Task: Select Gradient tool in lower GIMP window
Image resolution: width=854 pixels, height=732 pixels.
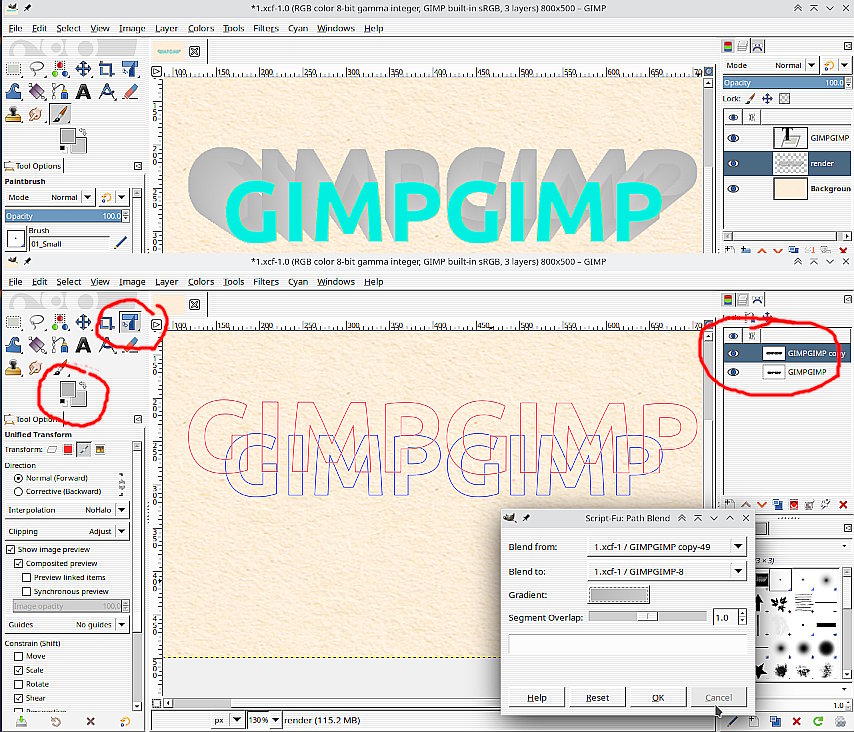Action: click(x=37, y=345)
